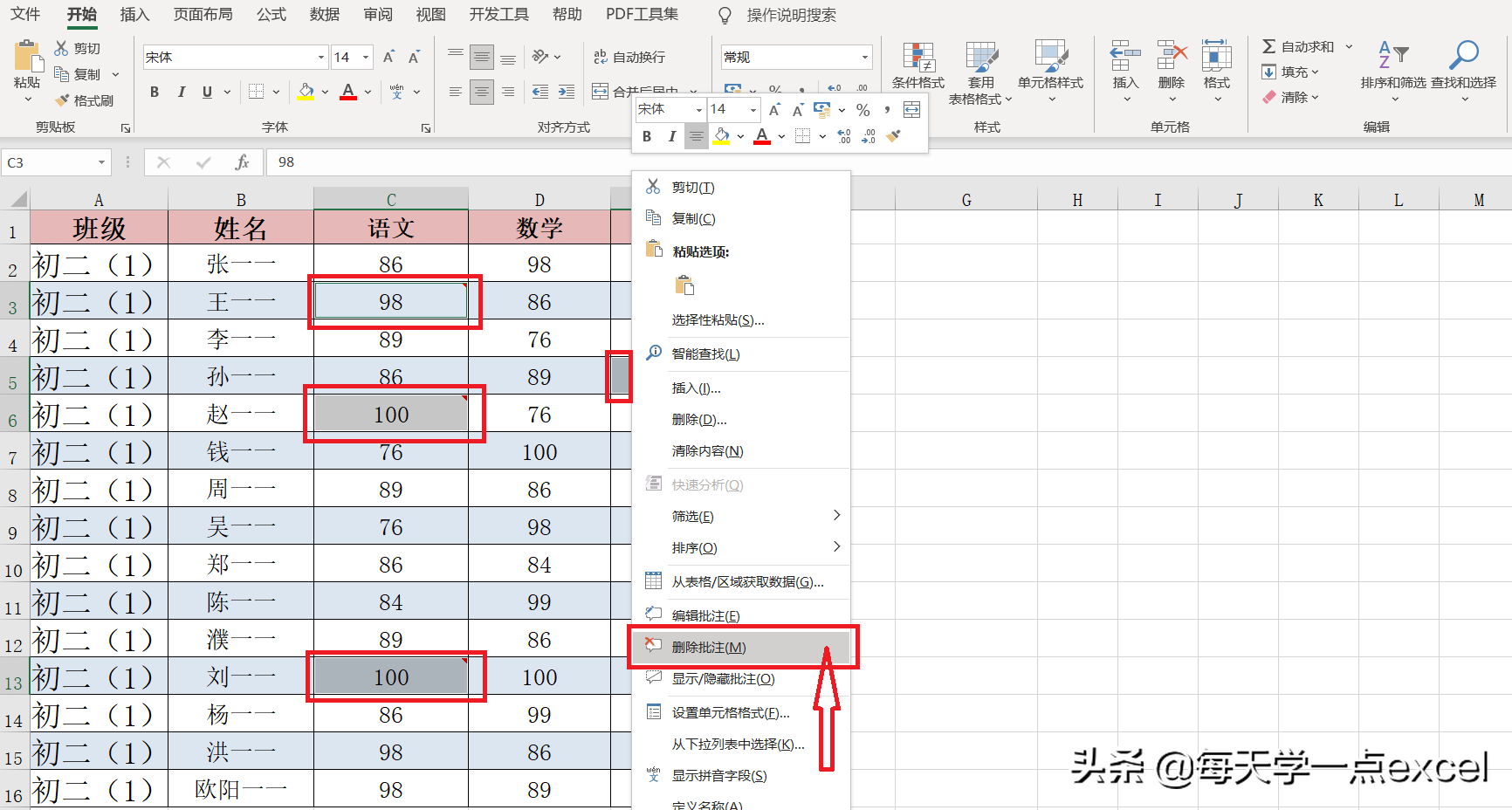Expand 排序(O) submenu in context menu
Image resolution: width=1512 pixels, height=810 pixels.
tap(742, 547)
